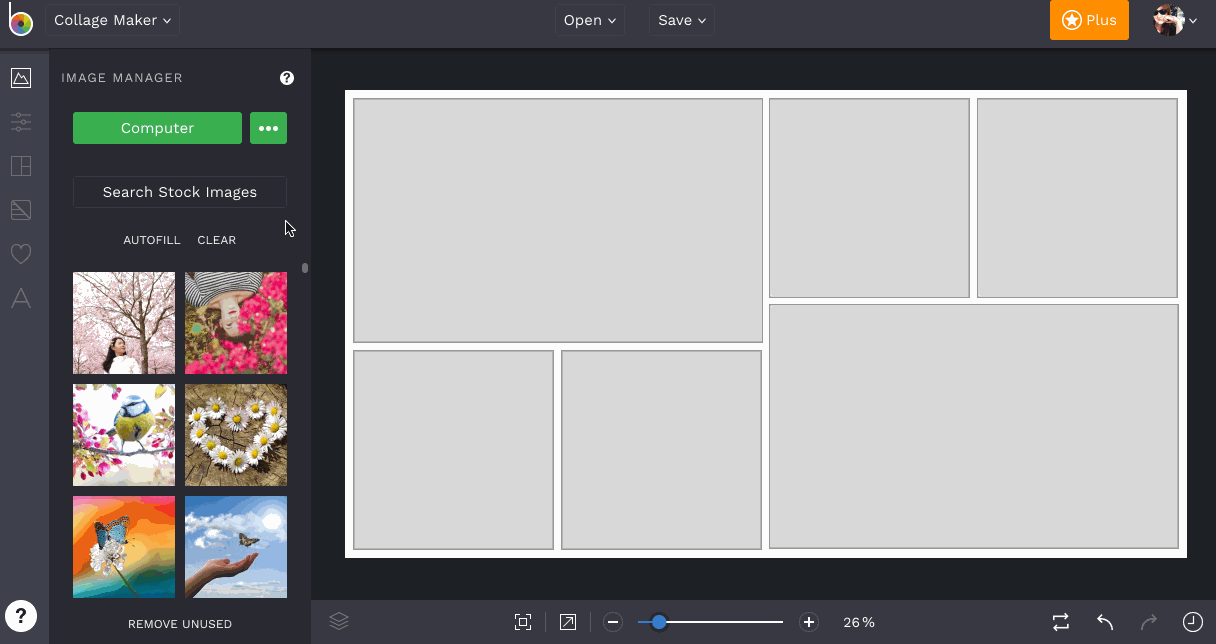Open the Image Manager sidebar icon
This screenshot has height=644, width=1216.
pos(21,78)
